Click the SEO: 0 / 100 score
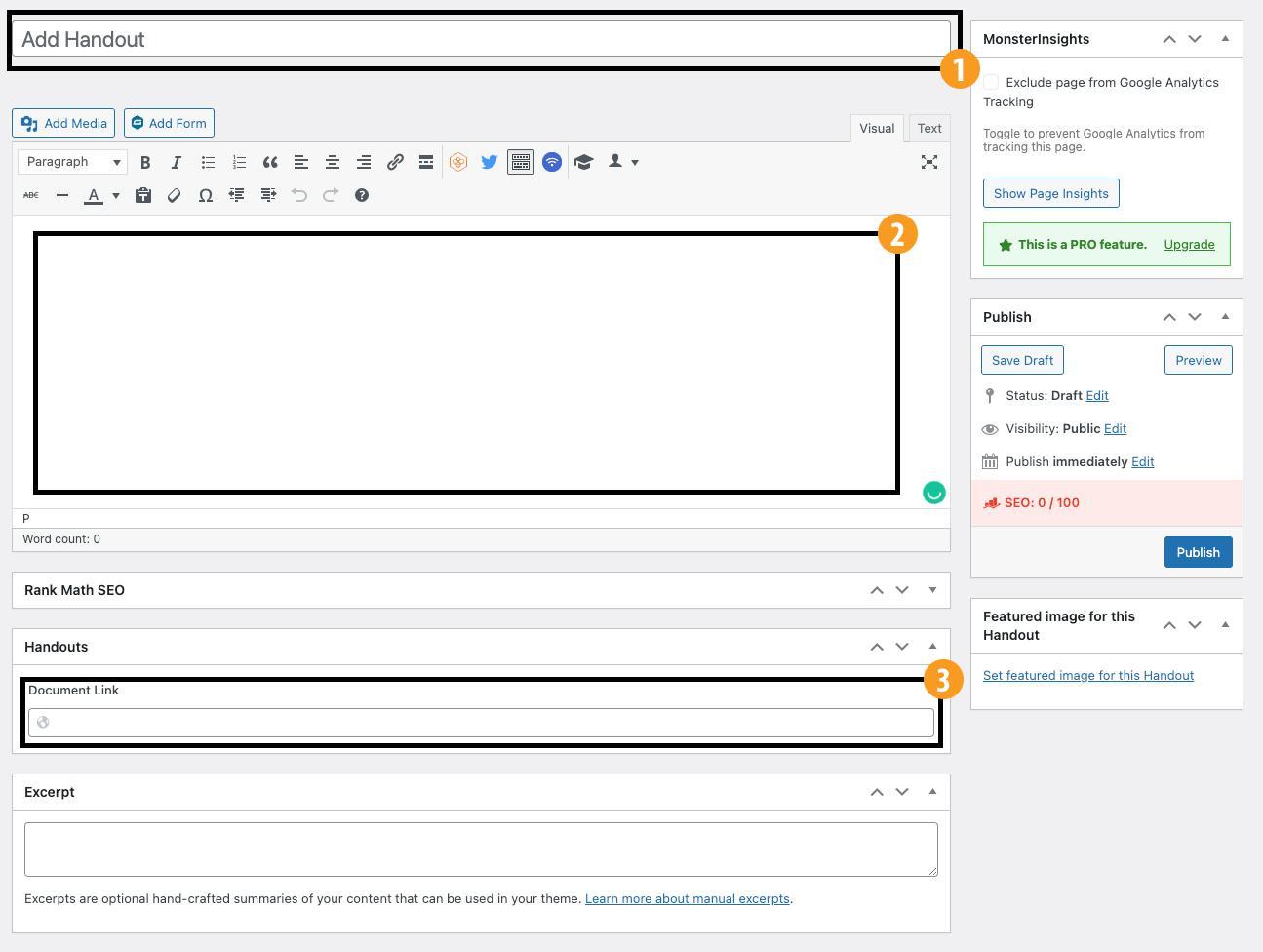Viewport: 1263px width, 952px height. 1042,503
